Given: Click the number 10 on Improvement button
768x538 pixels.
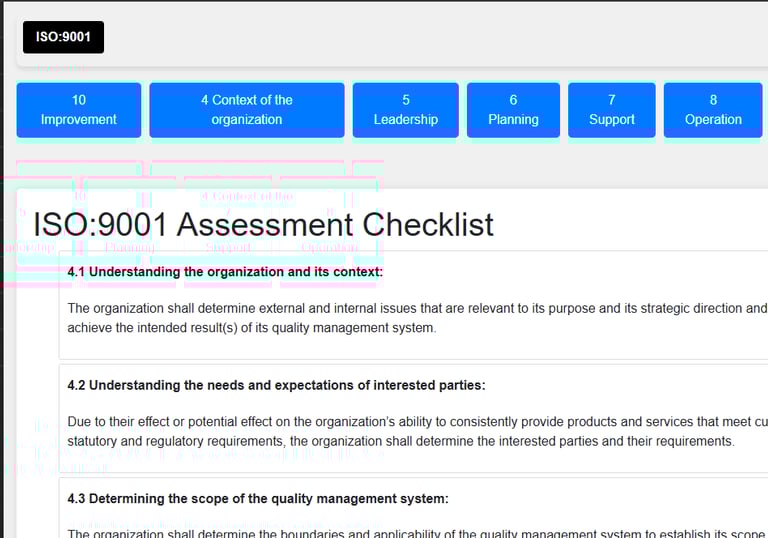Looking at the screenshot, I should 79,100.
